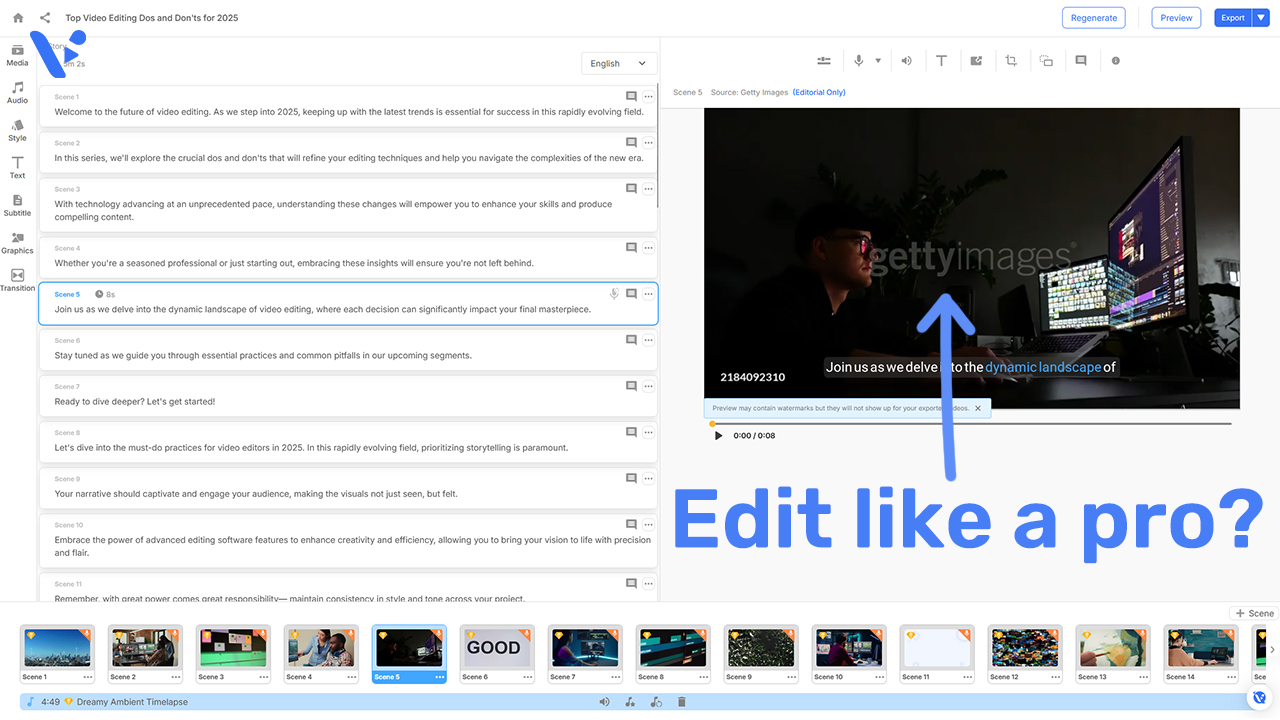
Task: Open the Subtitle panel
Action: tap(17, 205)
